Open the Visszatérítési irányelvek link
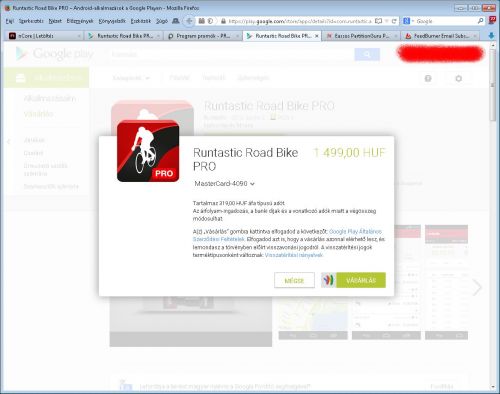Image resolution: width=500 pixels, height=394 pixels. pos(294,255)
